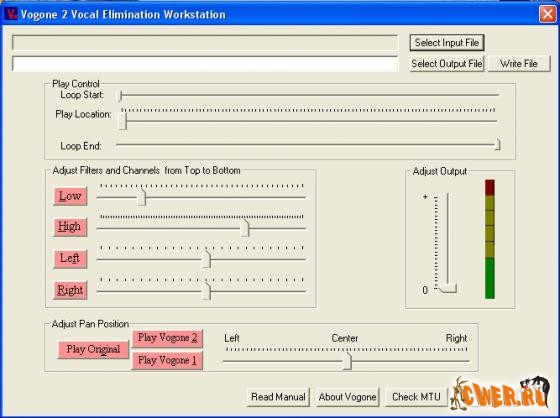
Task: Click the Select Input File button
Action: click(446, 43)
